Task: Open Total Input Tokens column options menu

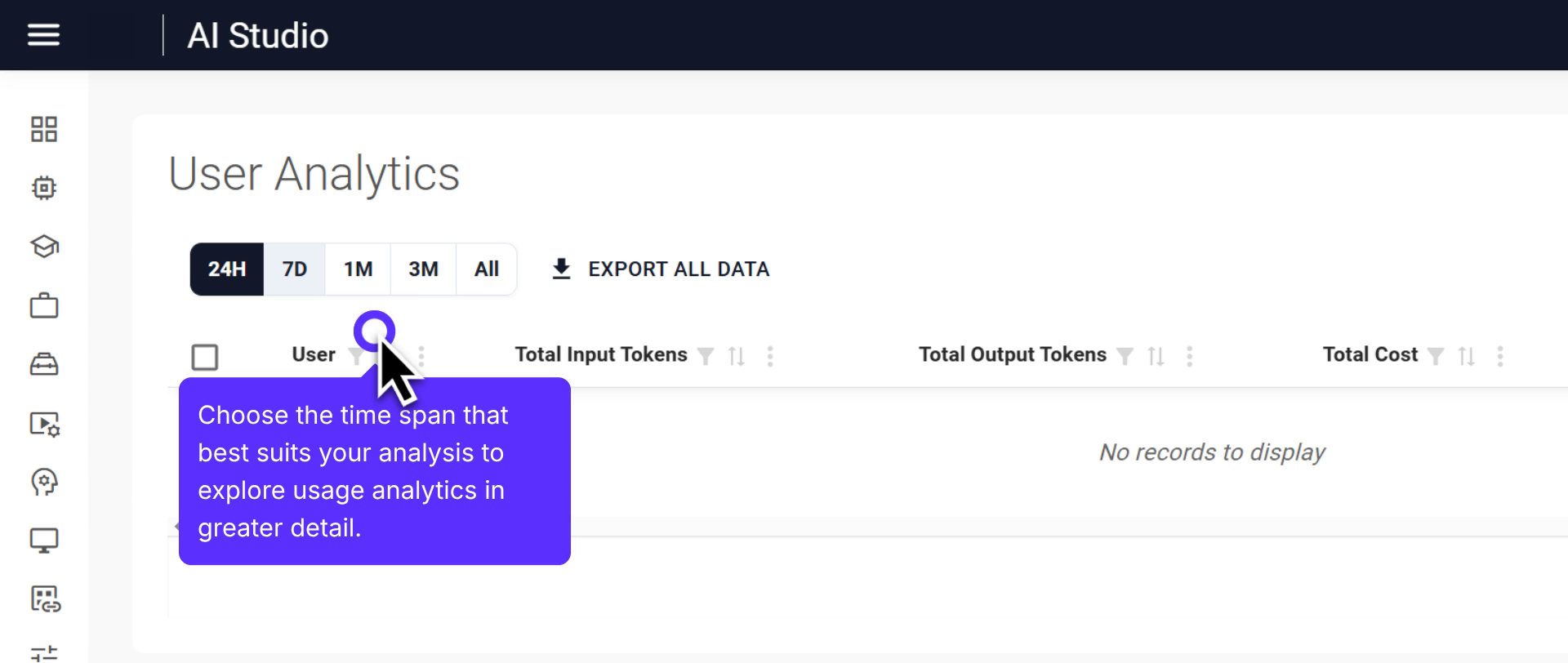Action: click(x=770, y=356)
